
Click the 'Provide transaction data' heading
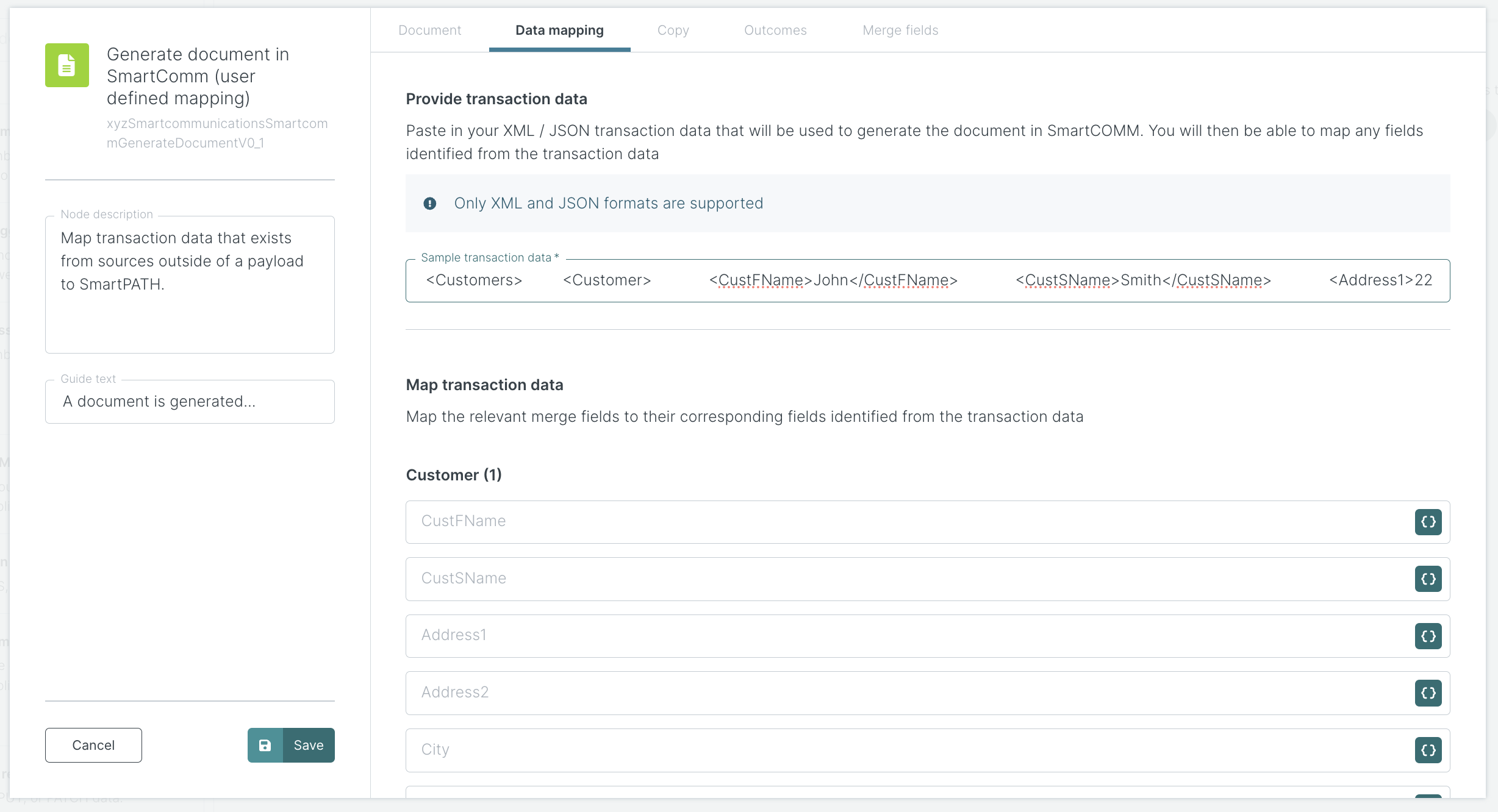coord(496,99)
